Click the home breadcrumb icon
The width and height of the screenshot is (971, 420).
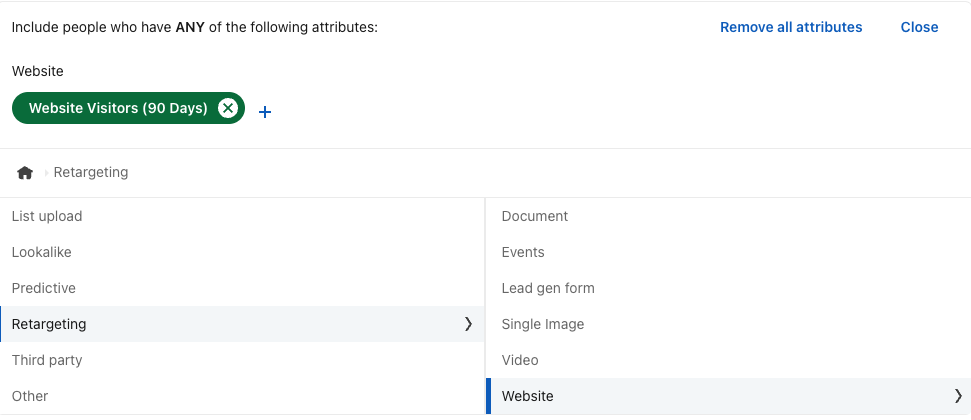[x=25, y=173]
